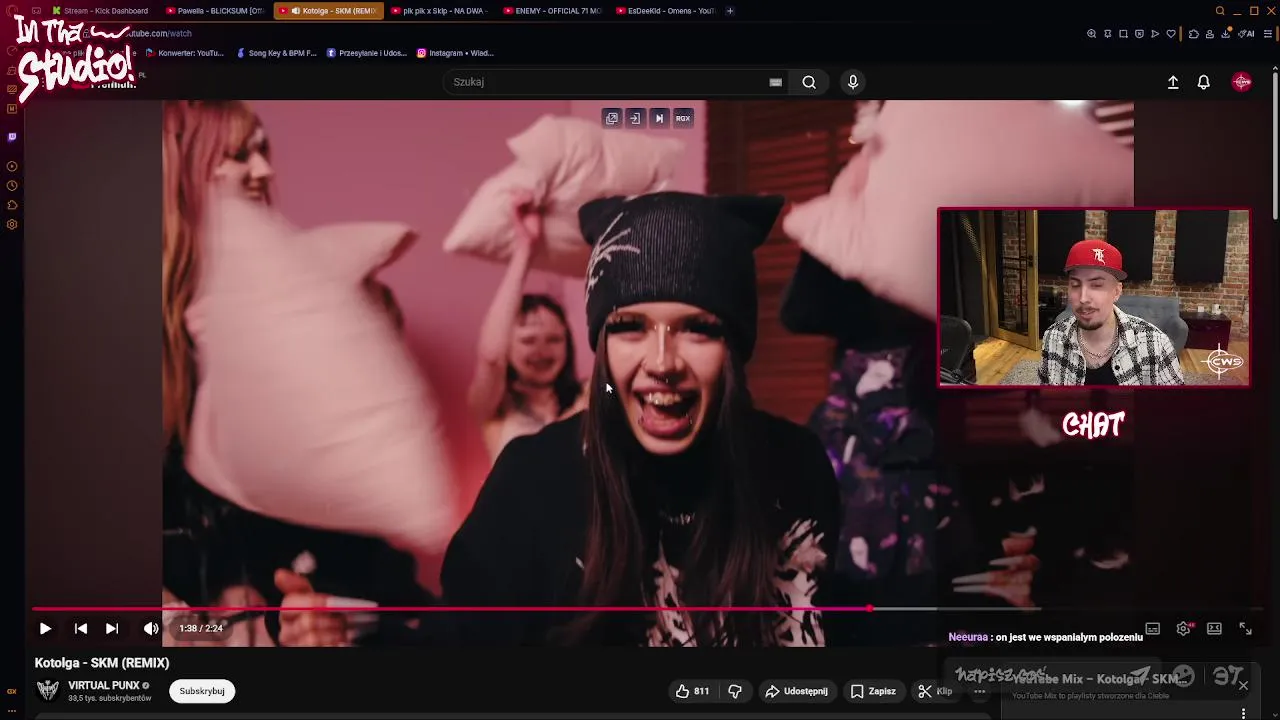1280x720 pixels.
Task: Open Twitch icon in browser sidebar
Action: [x=12, y=137]
